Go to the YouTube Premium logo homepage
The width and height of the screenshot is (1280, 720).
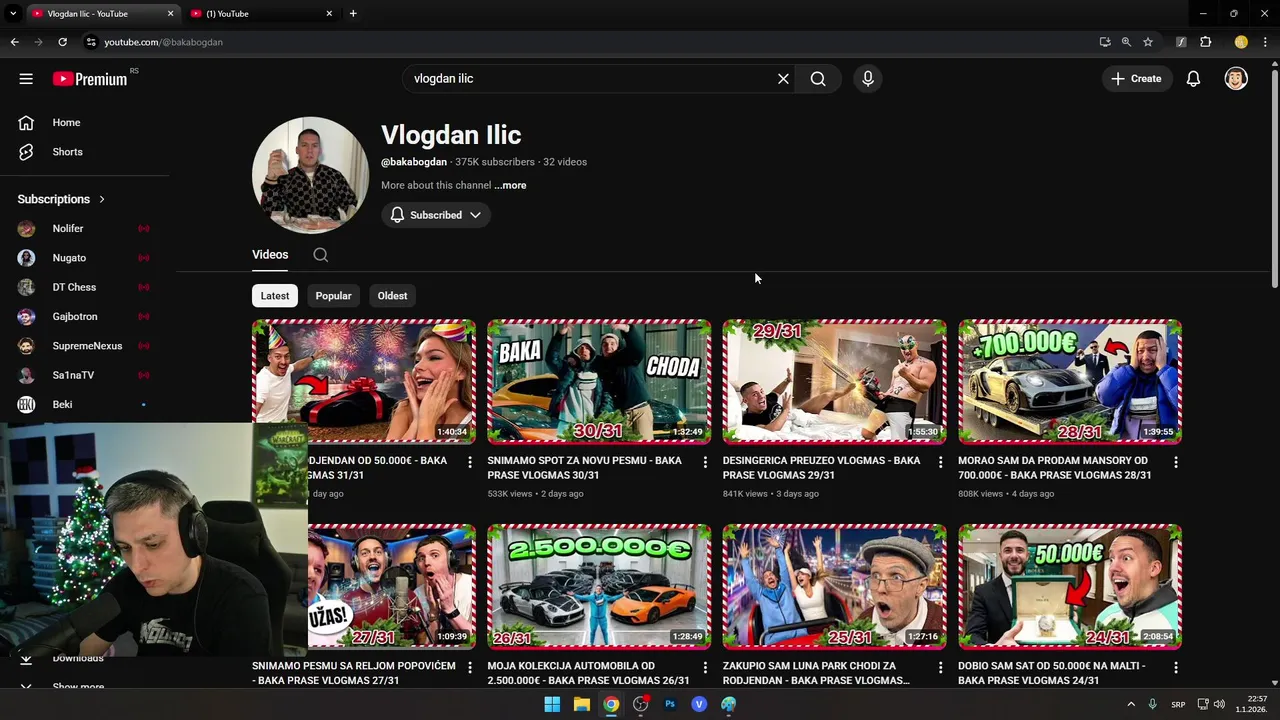coord(90,79)
